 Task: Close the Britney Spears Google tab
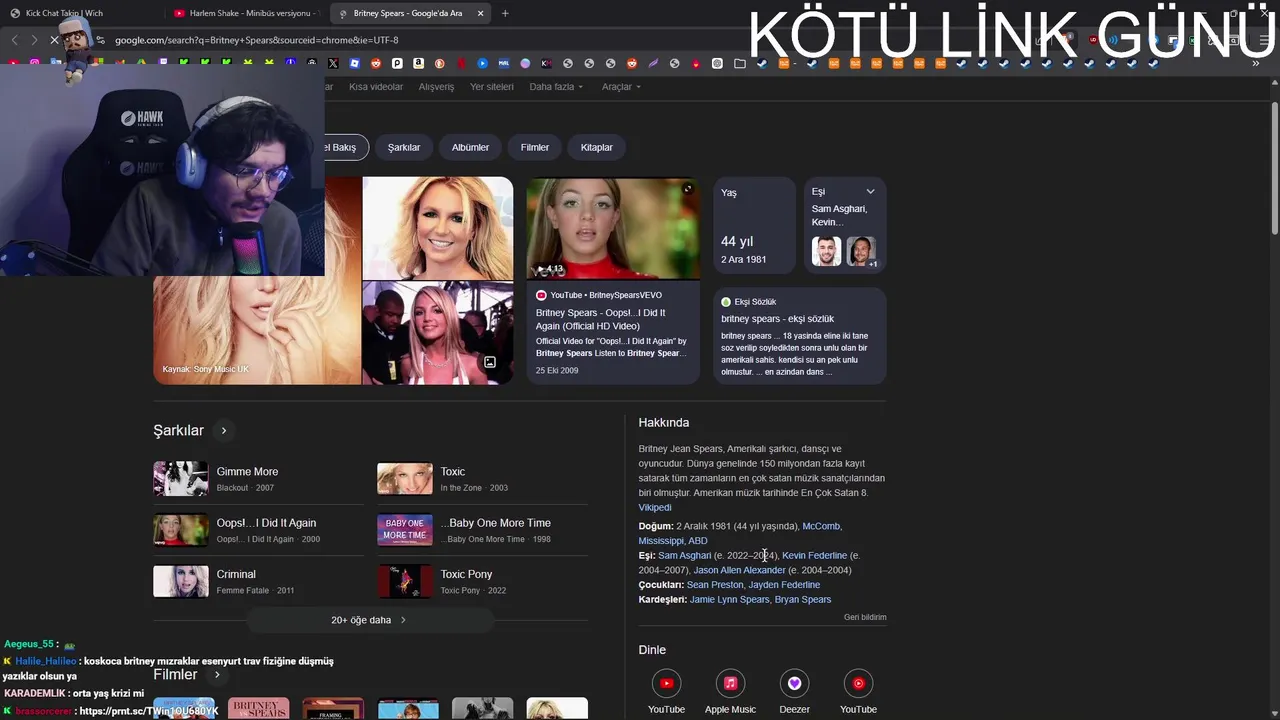coord(480,13)
